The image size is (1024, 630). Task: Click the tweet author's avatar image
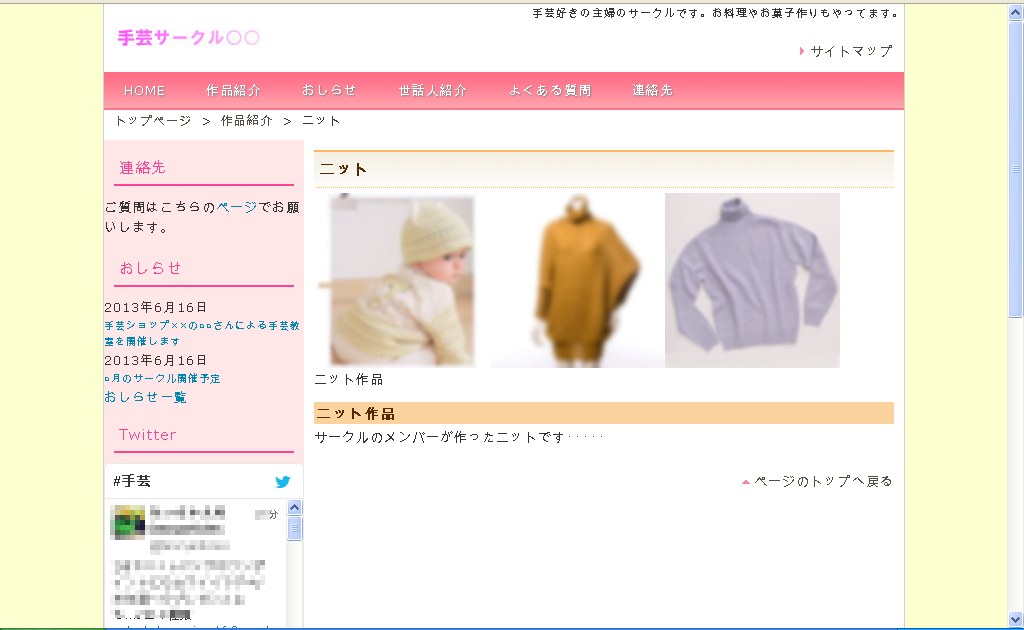coord(128,522)
